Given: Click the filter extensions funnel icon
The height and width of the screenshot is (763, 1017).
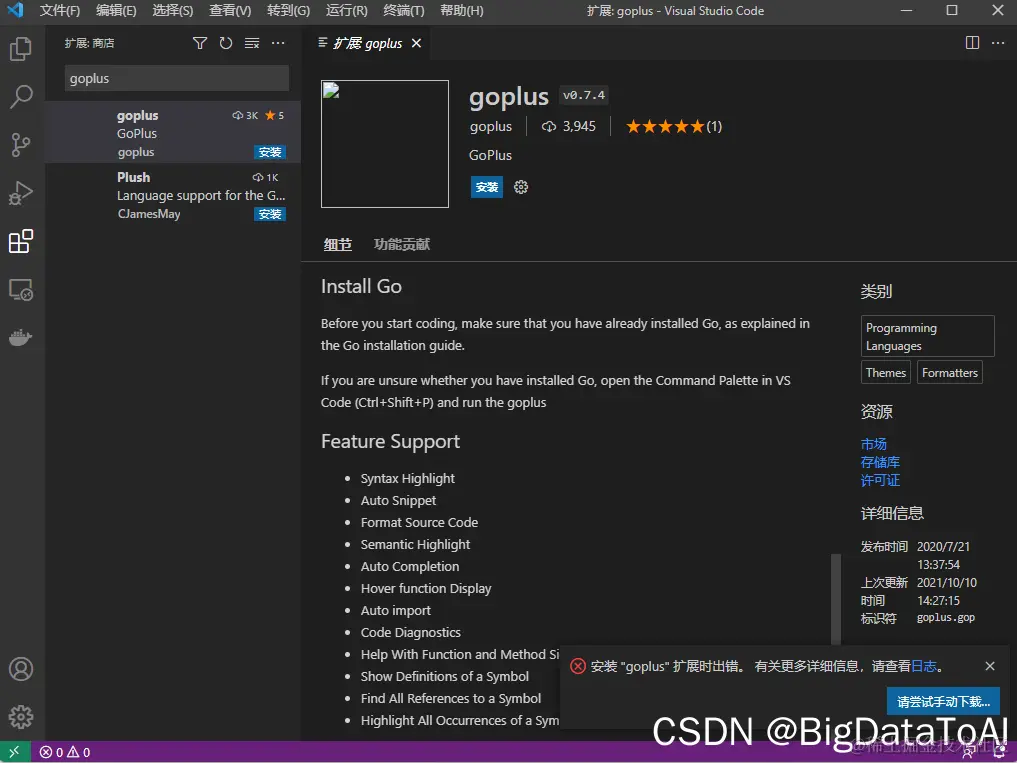Looking at the screenshot, I should [200, 43].
